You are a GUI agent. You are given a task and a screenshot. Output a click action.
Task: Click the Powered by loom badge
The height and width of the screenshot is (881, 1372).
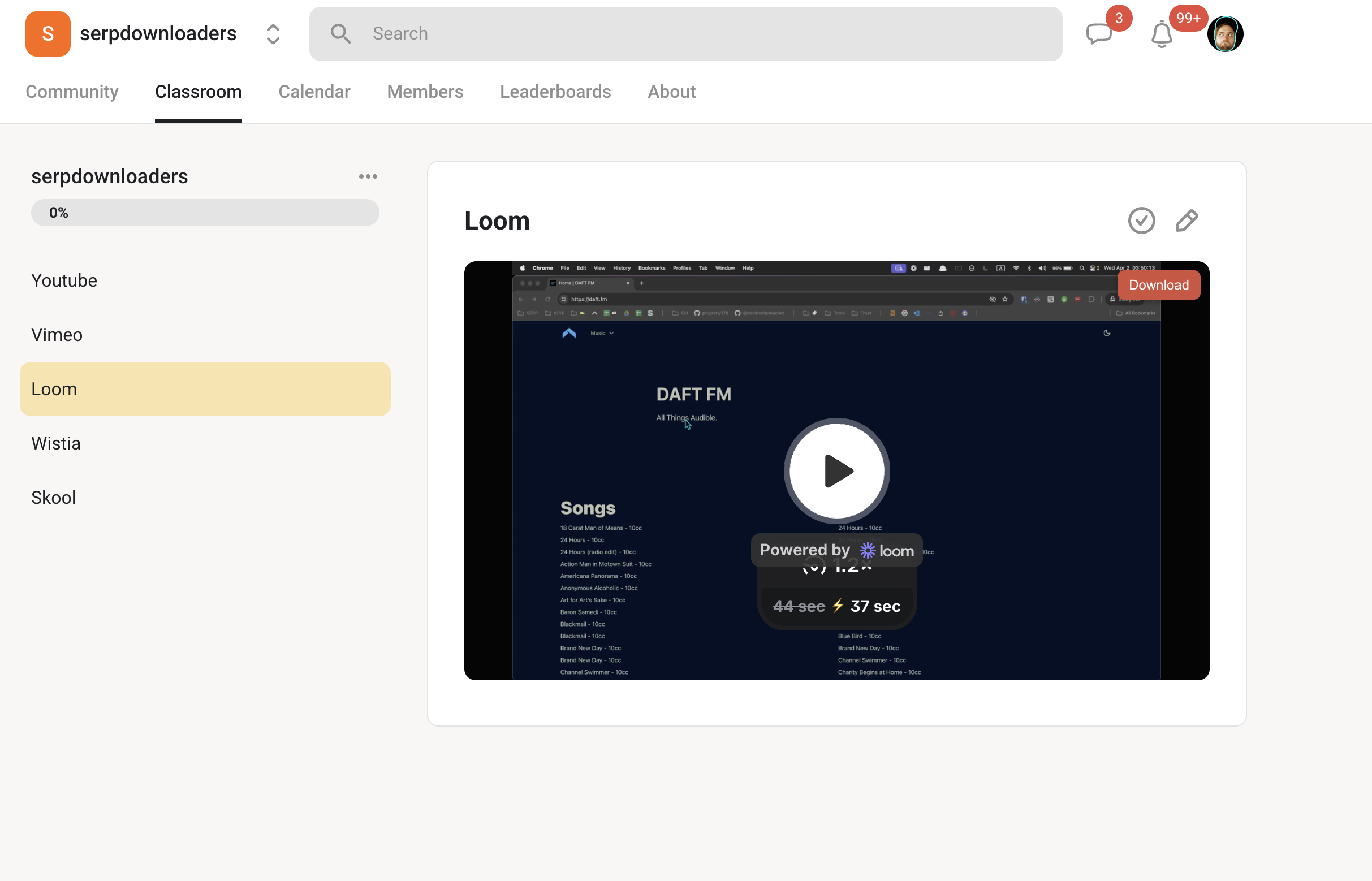click(x=836, y=550)
